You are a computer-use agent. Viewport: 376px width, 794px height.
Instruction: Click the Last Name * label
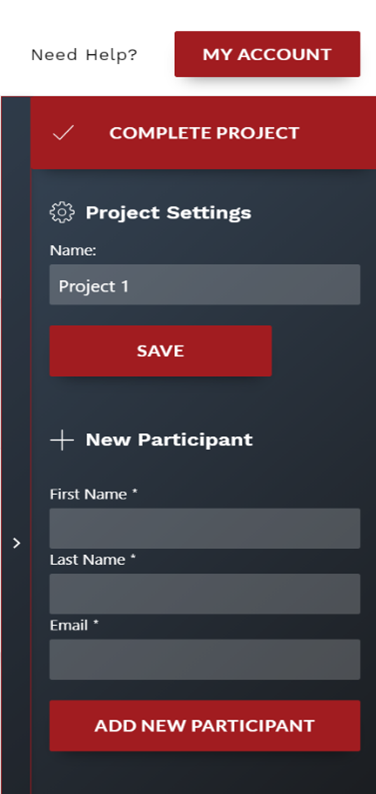coord(93,560)
